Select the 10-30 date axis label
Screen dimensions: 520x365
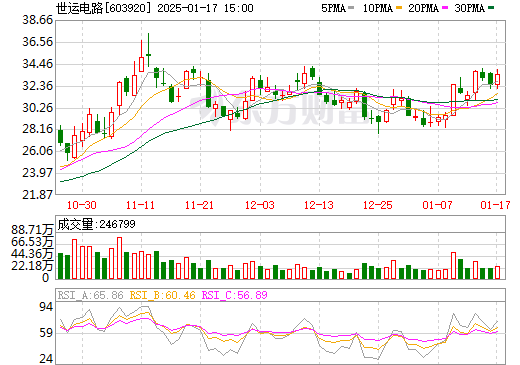(x=82, y=205)
